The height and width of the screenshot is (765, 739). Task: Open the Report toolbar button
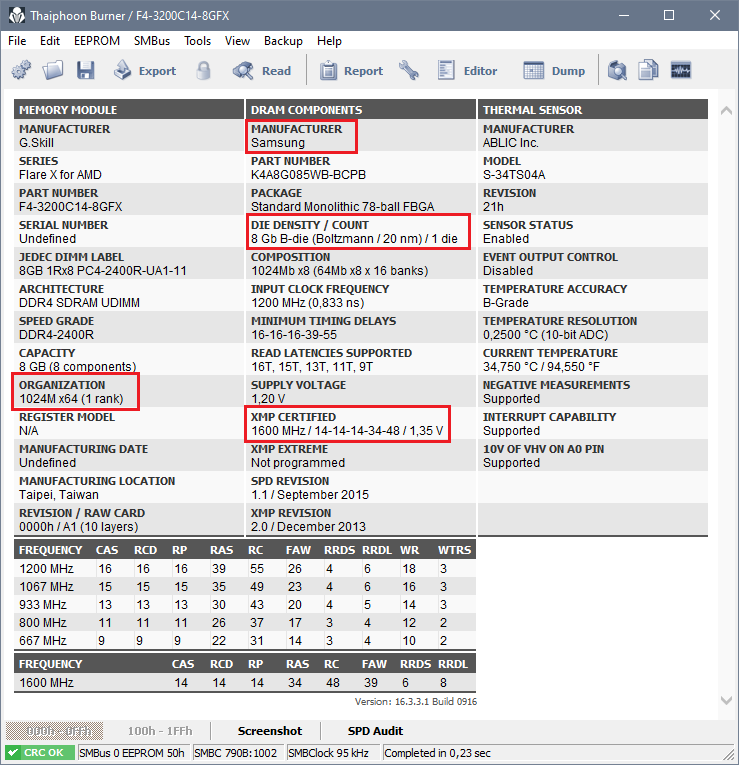point(351,71)
